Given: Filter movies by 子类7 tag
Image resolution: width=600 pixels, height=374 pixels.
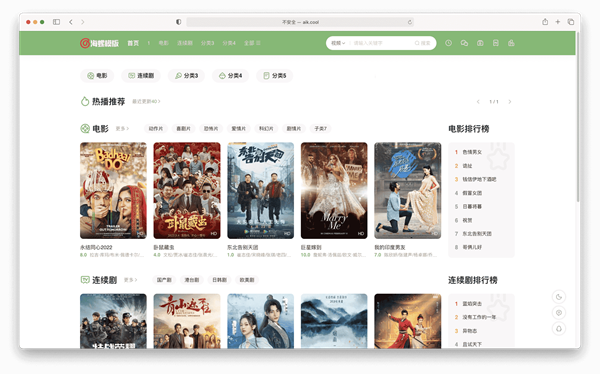Looking at the screenshot, I should [320, 129].
